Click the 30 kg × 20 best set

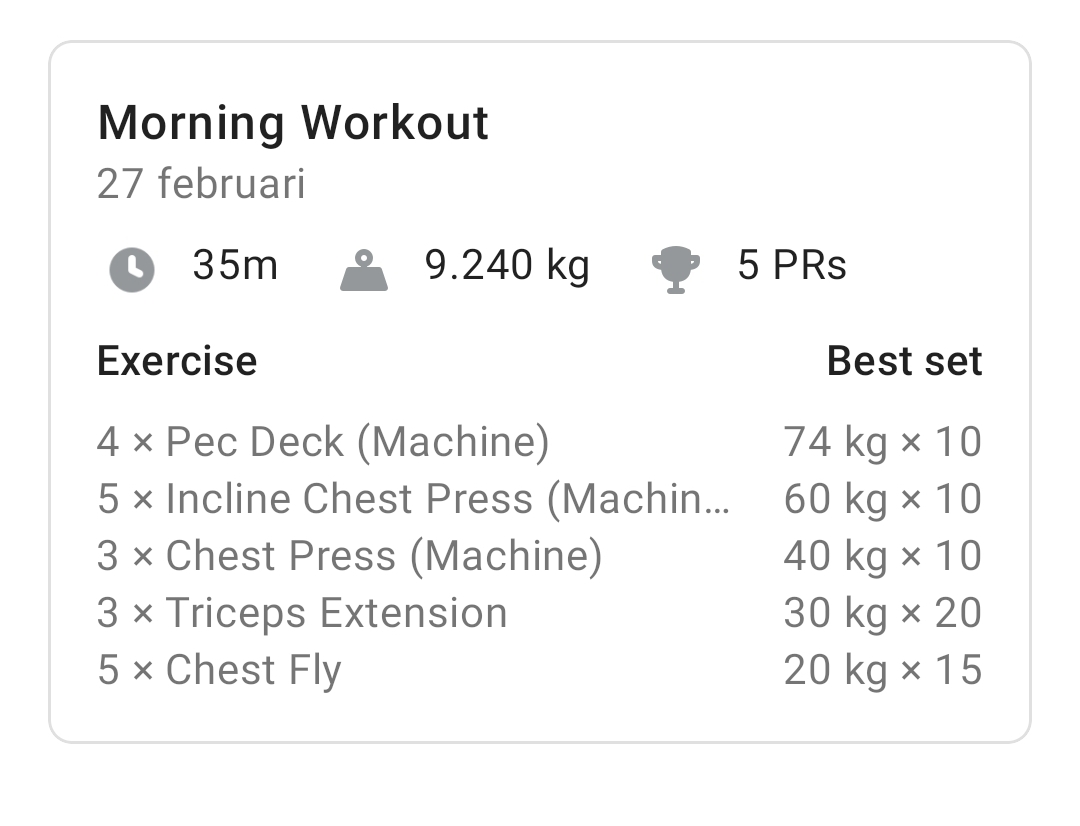tap(882, 613)
